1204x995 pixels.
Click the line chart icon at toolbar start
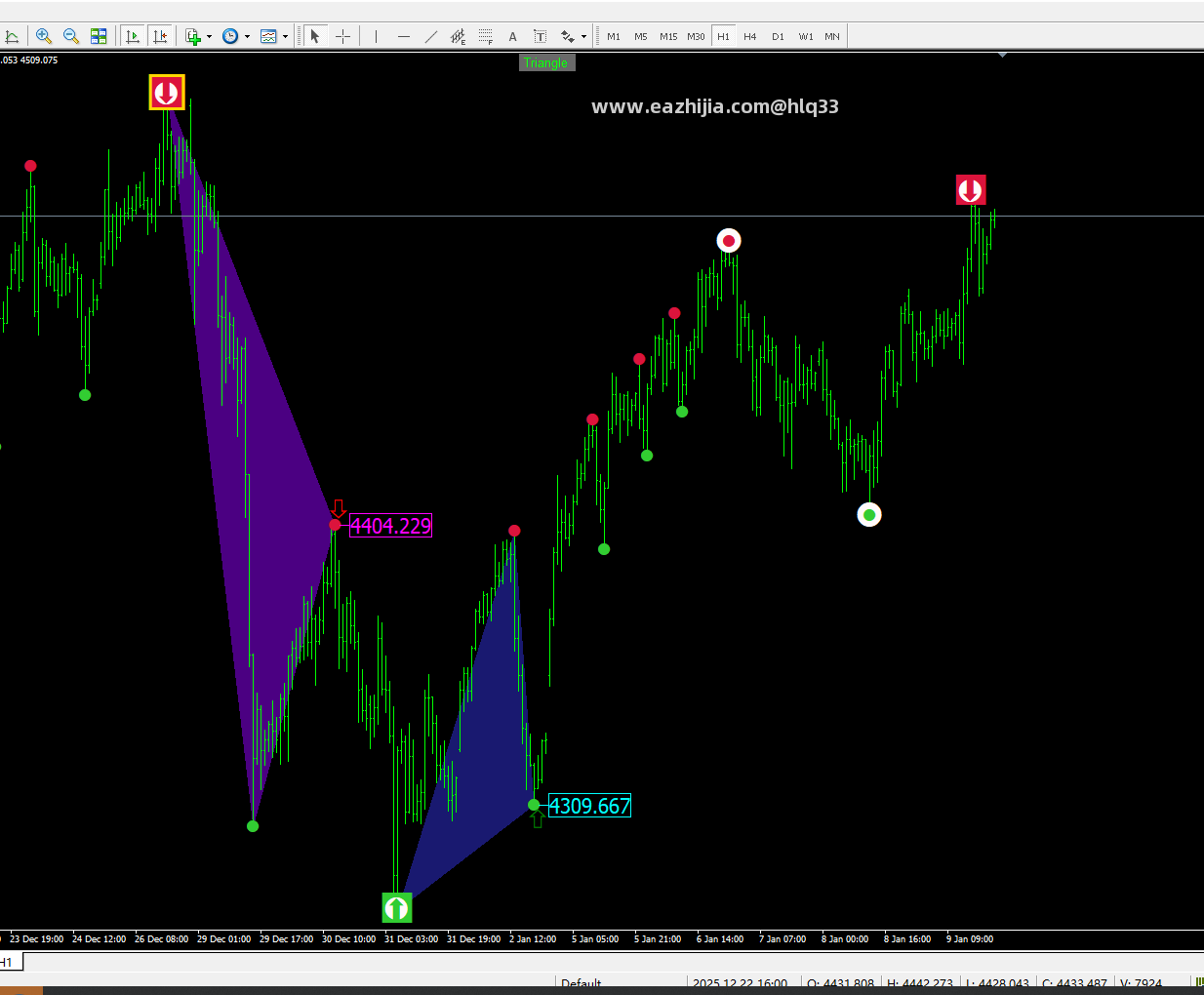(x=12, y=36)
